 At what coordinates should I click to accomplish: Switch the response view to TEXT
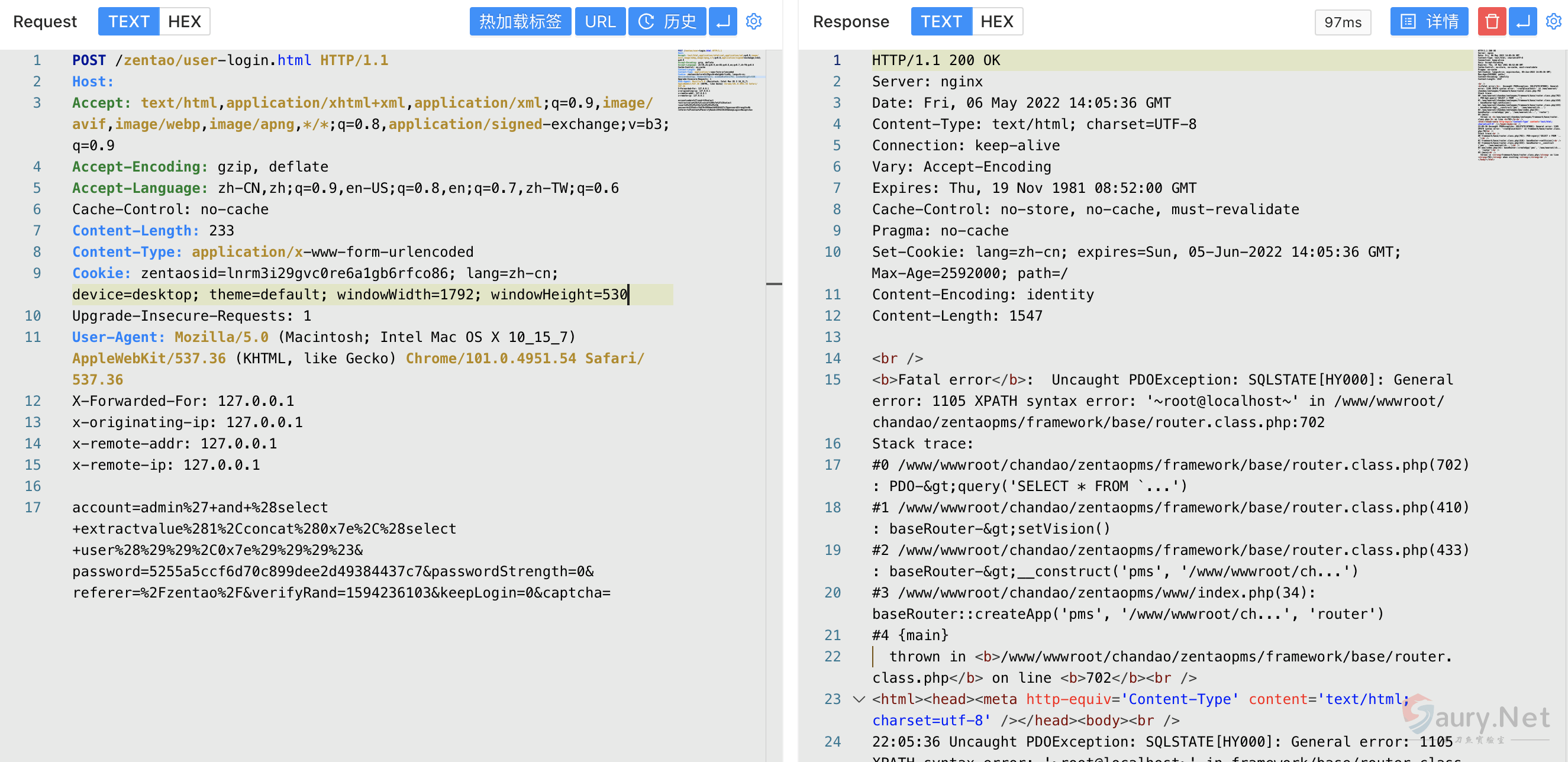coord(940,22)
